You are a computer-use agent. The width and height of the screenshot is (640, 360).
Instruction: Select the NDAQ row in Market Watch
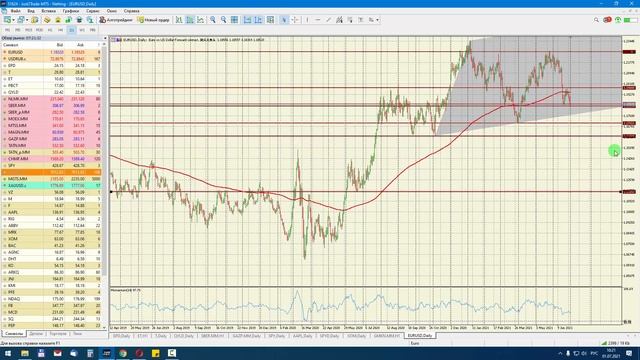52,299
